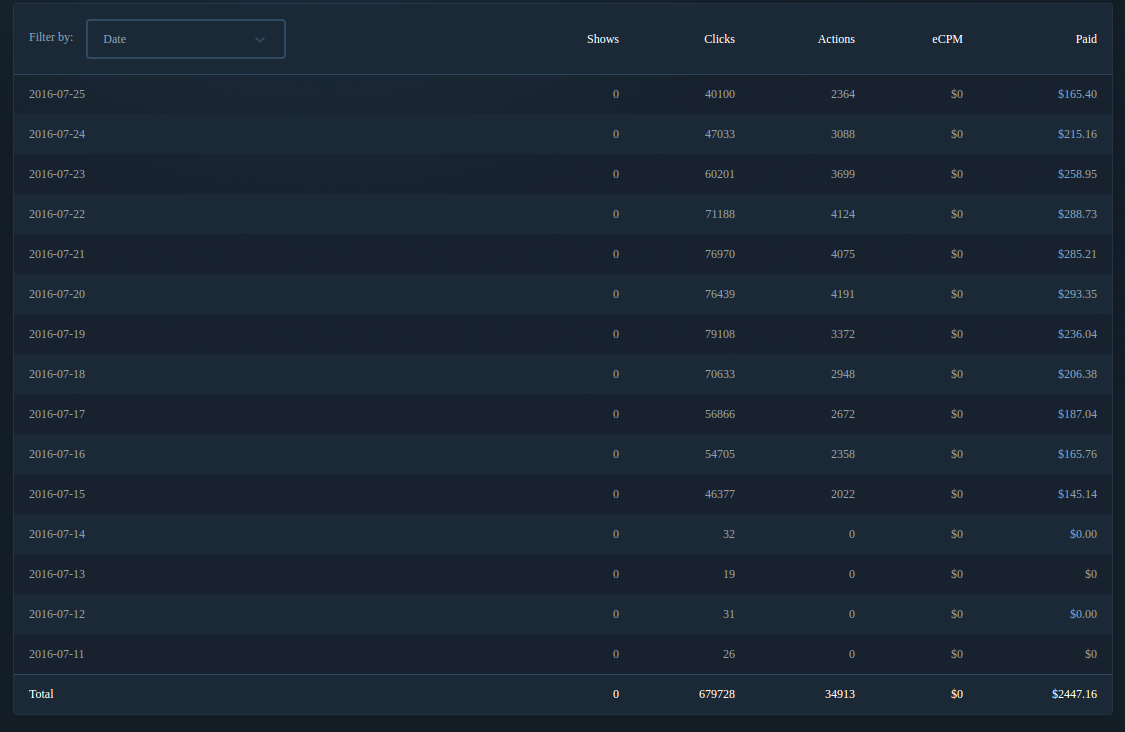The image size is (1125, 732).
Task: Click total paid $2447.16
Action: pos(1074,694)
